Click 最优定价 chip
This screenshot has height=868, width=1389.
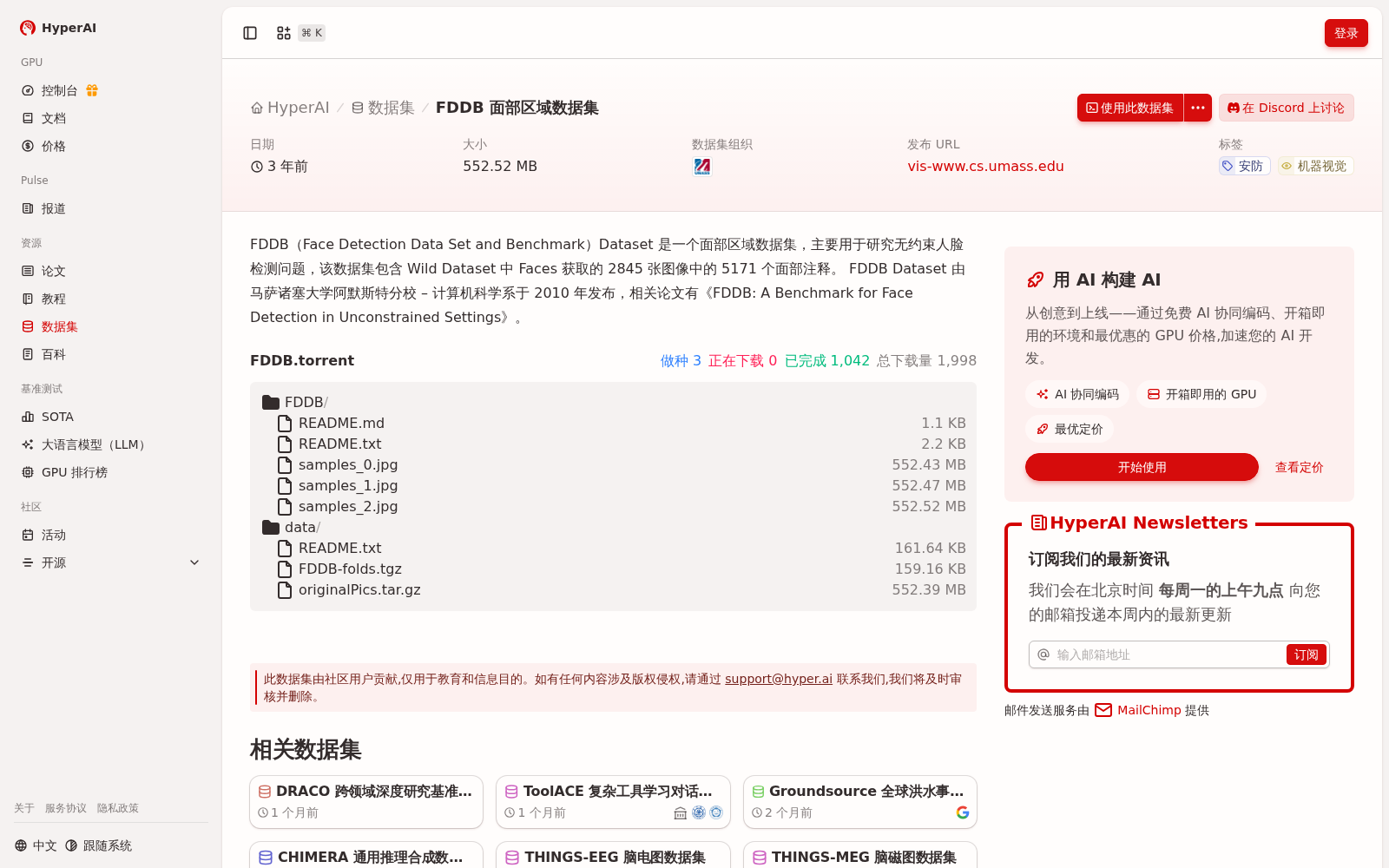(1070, 429)
